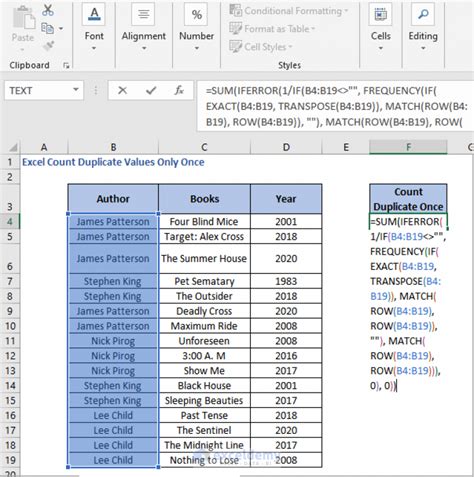Image resolution: width=474 pixels, height=477 pixels.
Task: Click the Cells group icon
Action: tap(380, 14)
